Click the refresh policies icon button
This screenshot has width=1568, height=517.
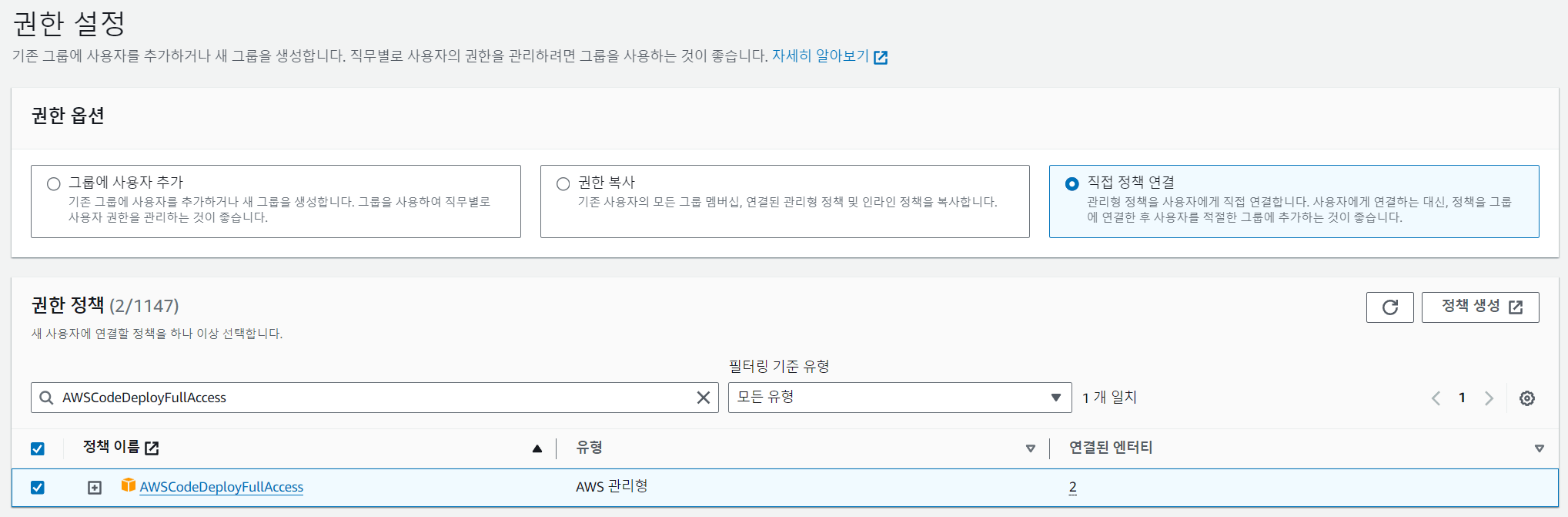tap(1389, 307)
